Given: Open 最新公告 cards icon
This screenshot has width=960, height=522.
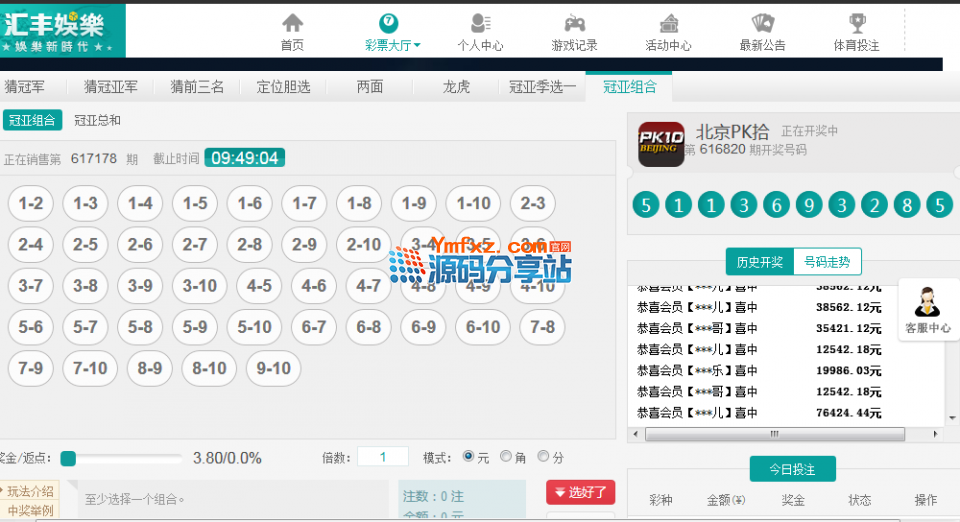Looking at the screenshot, I should tap(762, 23).
